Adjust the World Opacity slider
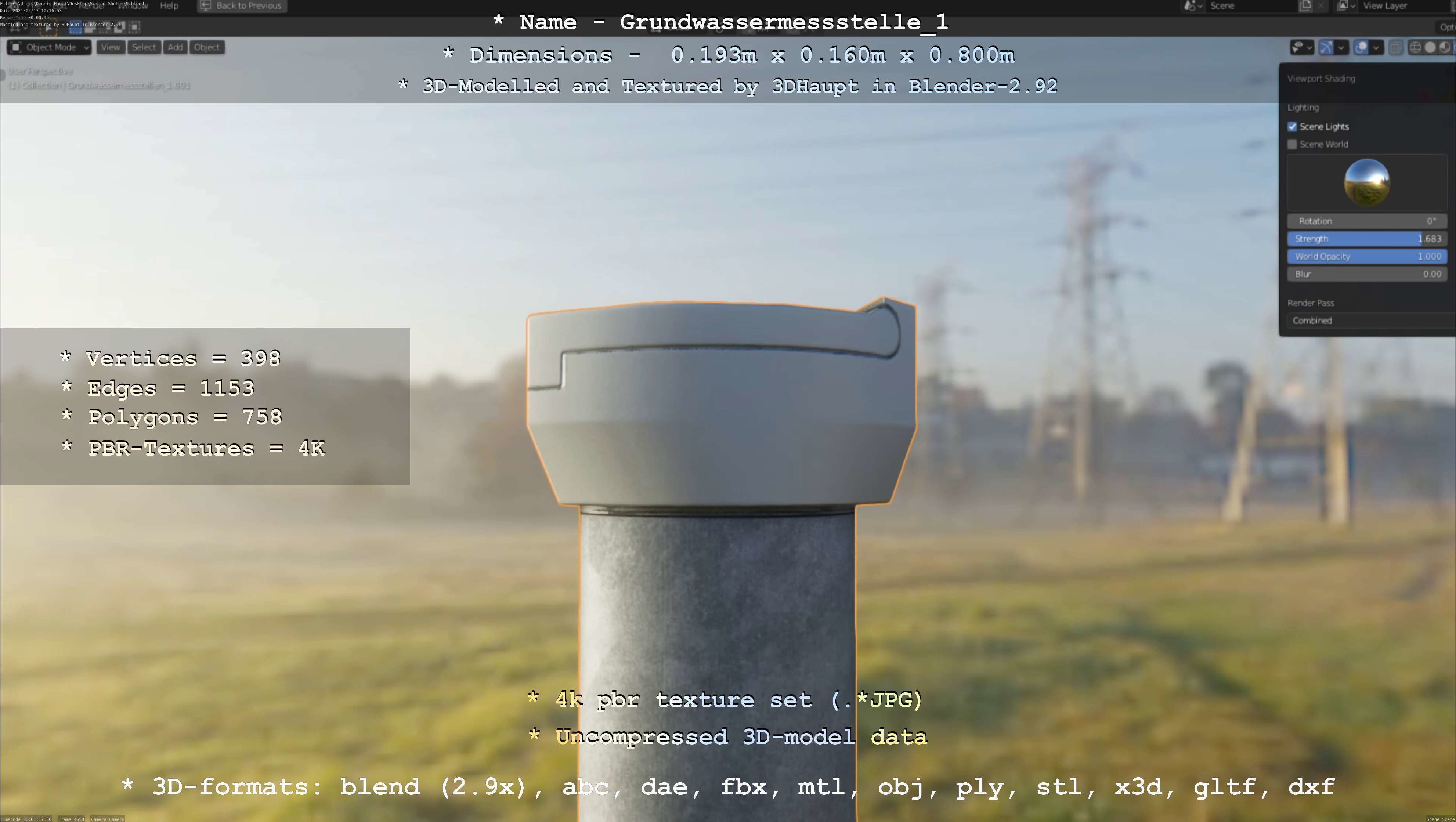Screen dimensions: 1456x822 (x=1367, y=256)
